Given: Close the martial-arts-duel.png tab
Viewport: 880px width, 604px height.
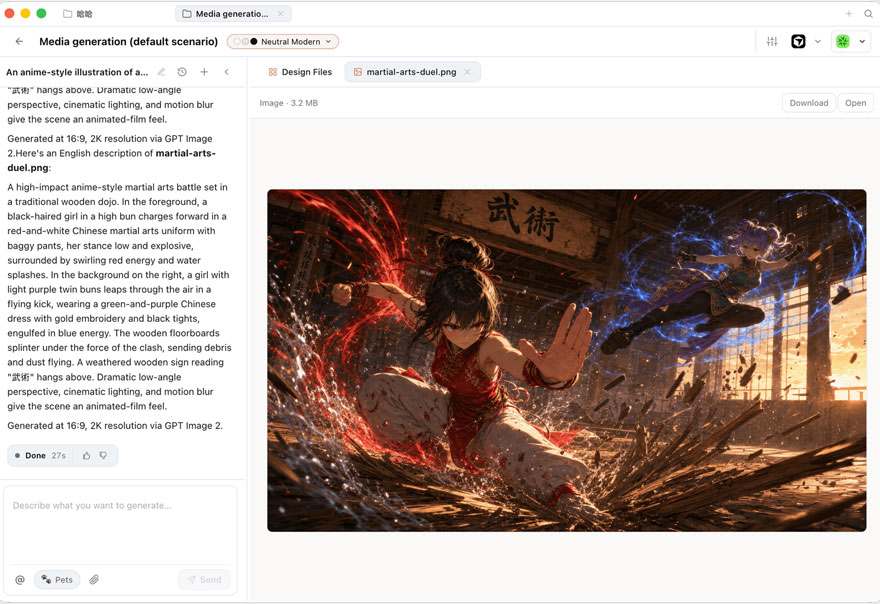Looking at the screenshot, I should pyautogui.click(x=467, y=72).
